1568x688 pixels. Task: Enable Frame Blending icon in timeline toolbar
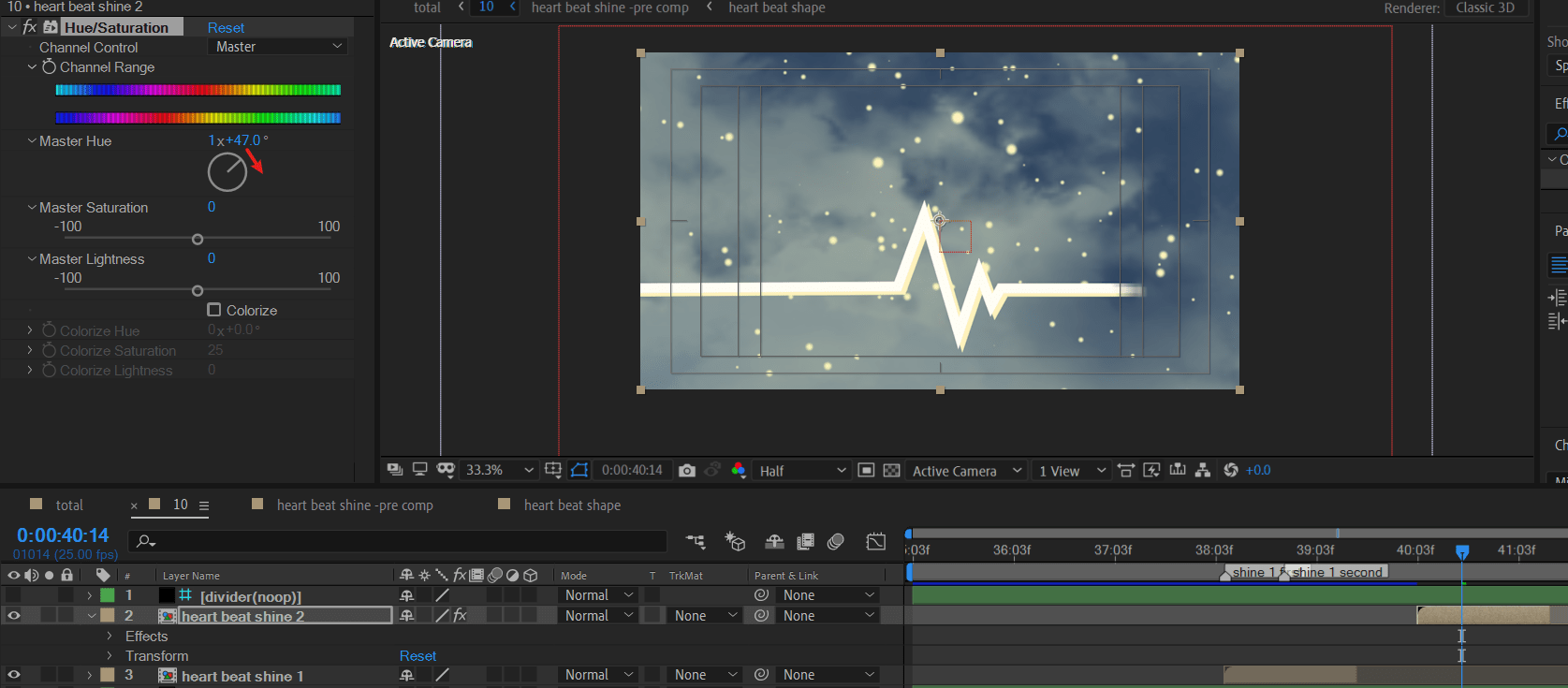(805, 541)
